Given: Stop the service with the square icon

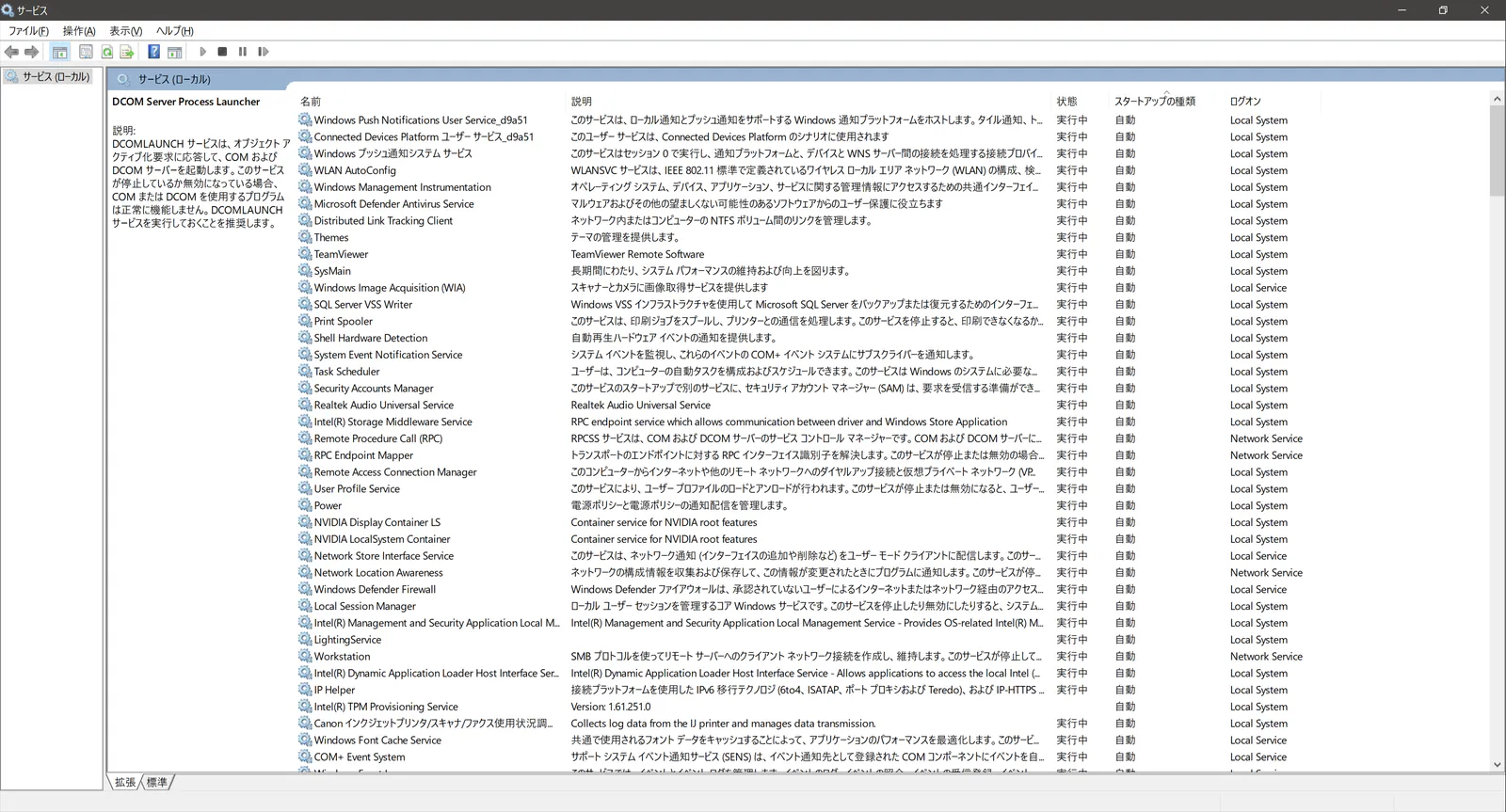Looking at the screenshot, I should coord(222,52).
